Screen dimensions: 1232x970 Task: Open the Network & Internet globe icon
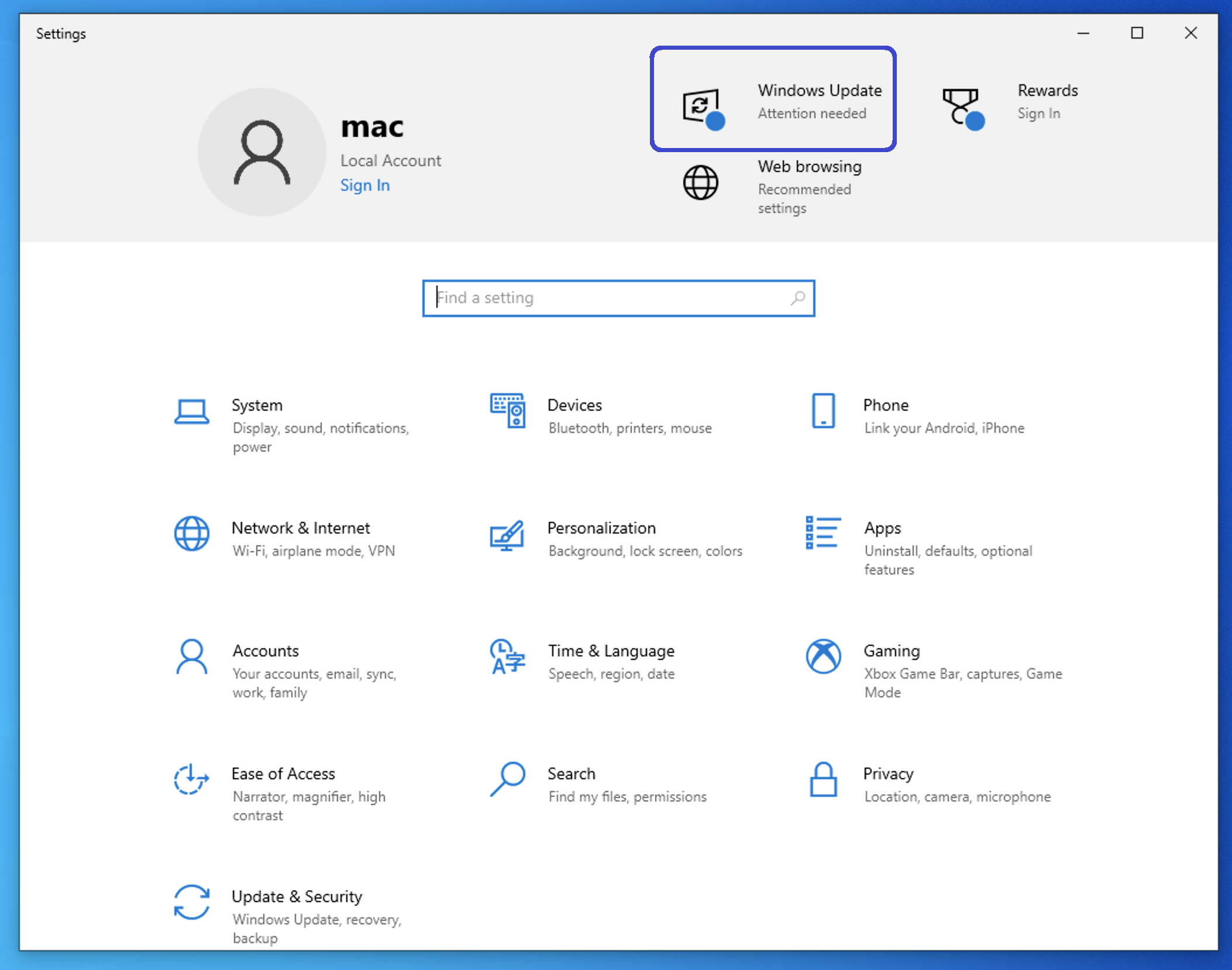pos(191,534)
